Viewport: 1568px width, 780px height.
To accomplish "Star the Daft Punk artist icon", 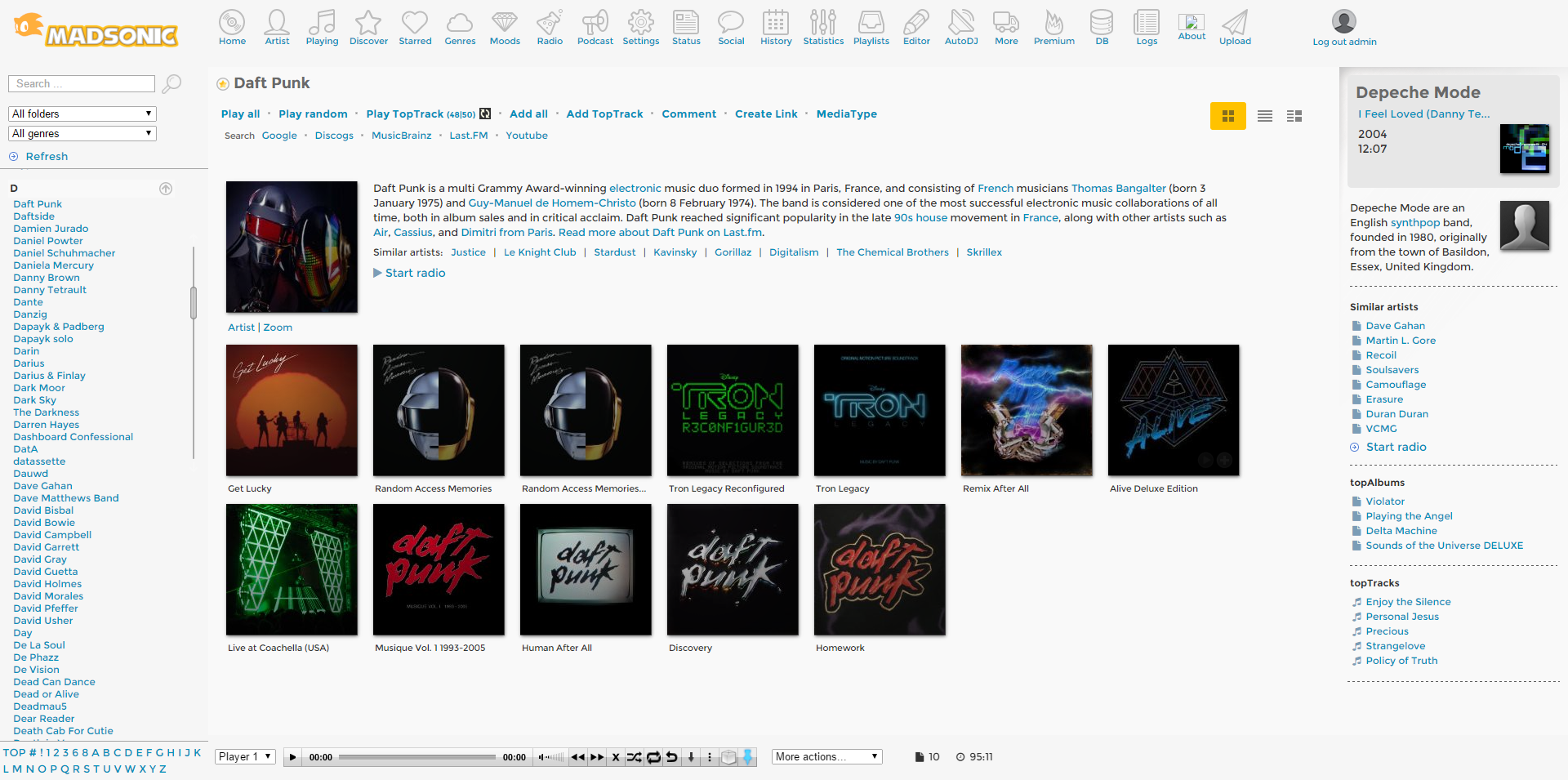I will 222,83.
